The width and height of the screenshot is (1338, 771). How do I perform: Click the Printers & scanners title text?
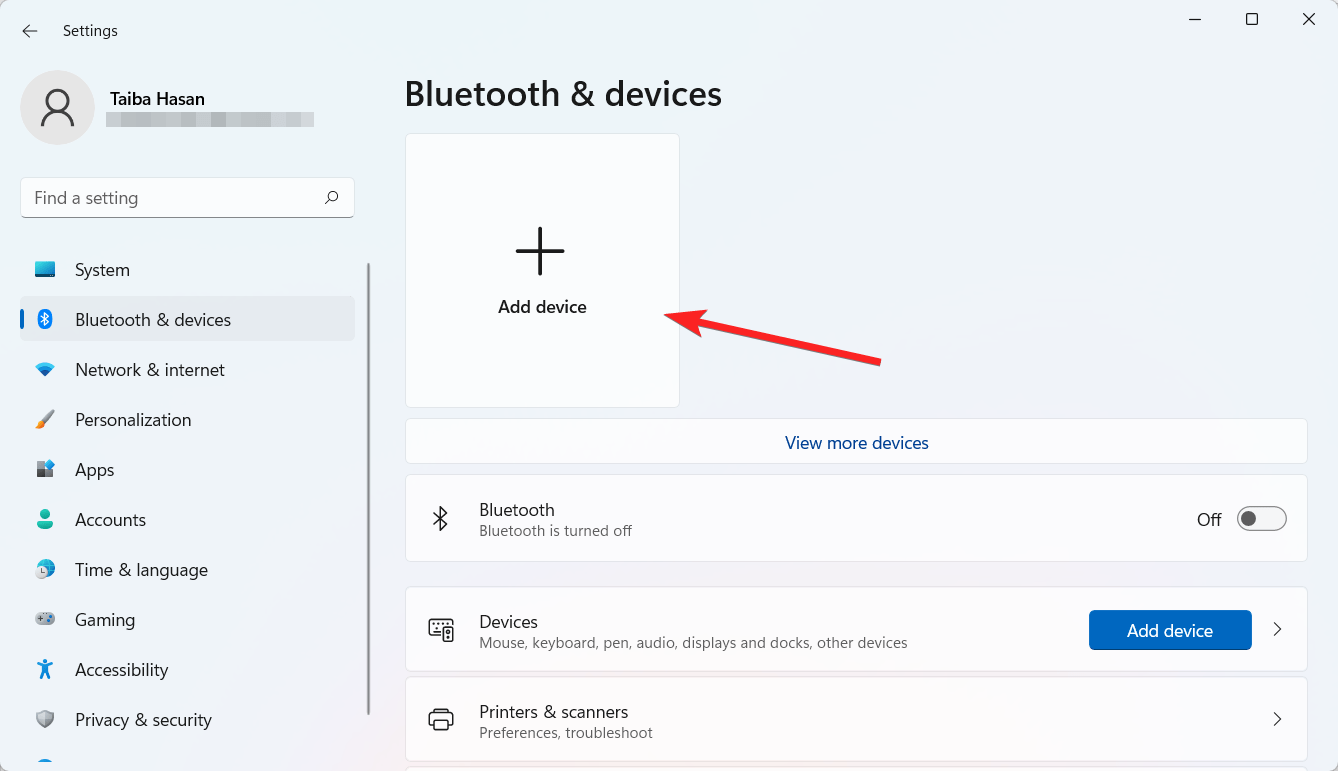[x=554, y=712]
